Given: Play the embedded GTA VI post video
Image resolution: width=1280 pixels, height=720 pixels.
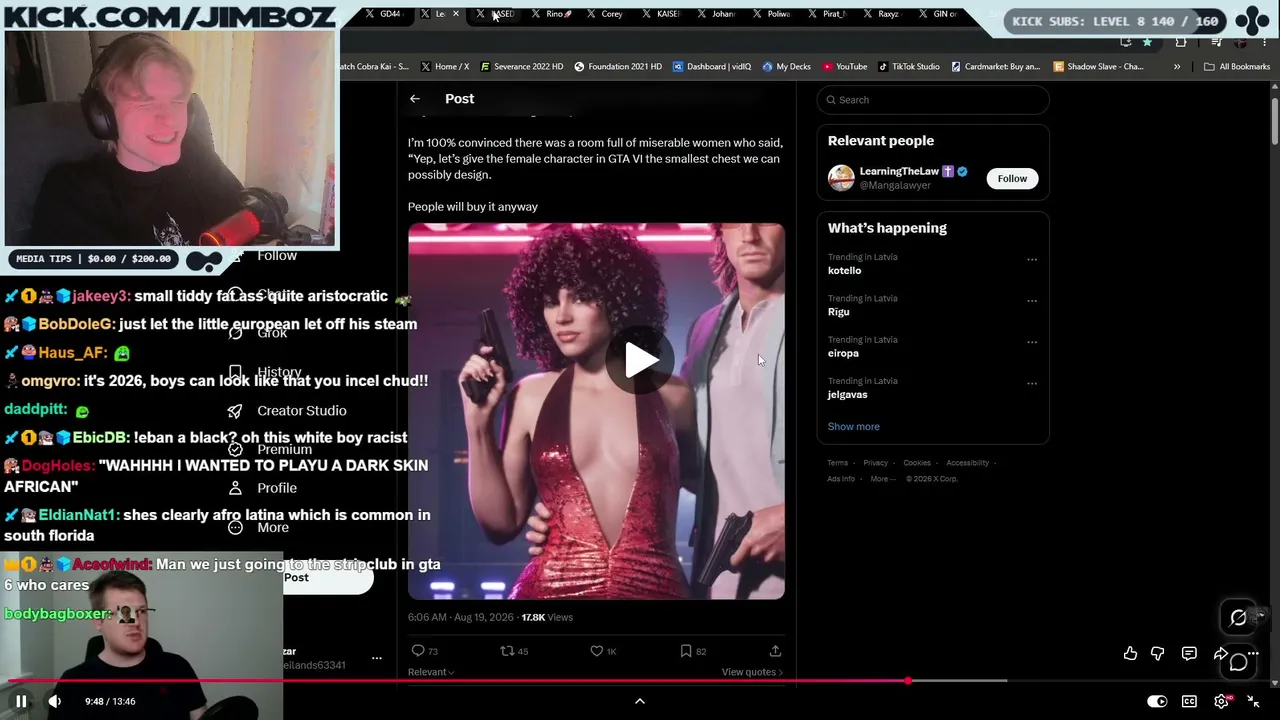Looking at the screenshot, I should (640, 360).
